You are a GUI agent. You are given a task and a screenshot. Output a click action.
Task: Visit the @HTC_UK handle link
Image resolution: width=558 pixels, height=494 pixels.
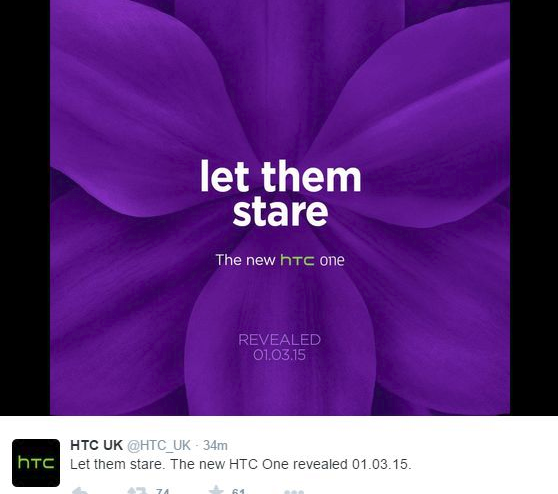pyautogui.click(x=159, y=446)
